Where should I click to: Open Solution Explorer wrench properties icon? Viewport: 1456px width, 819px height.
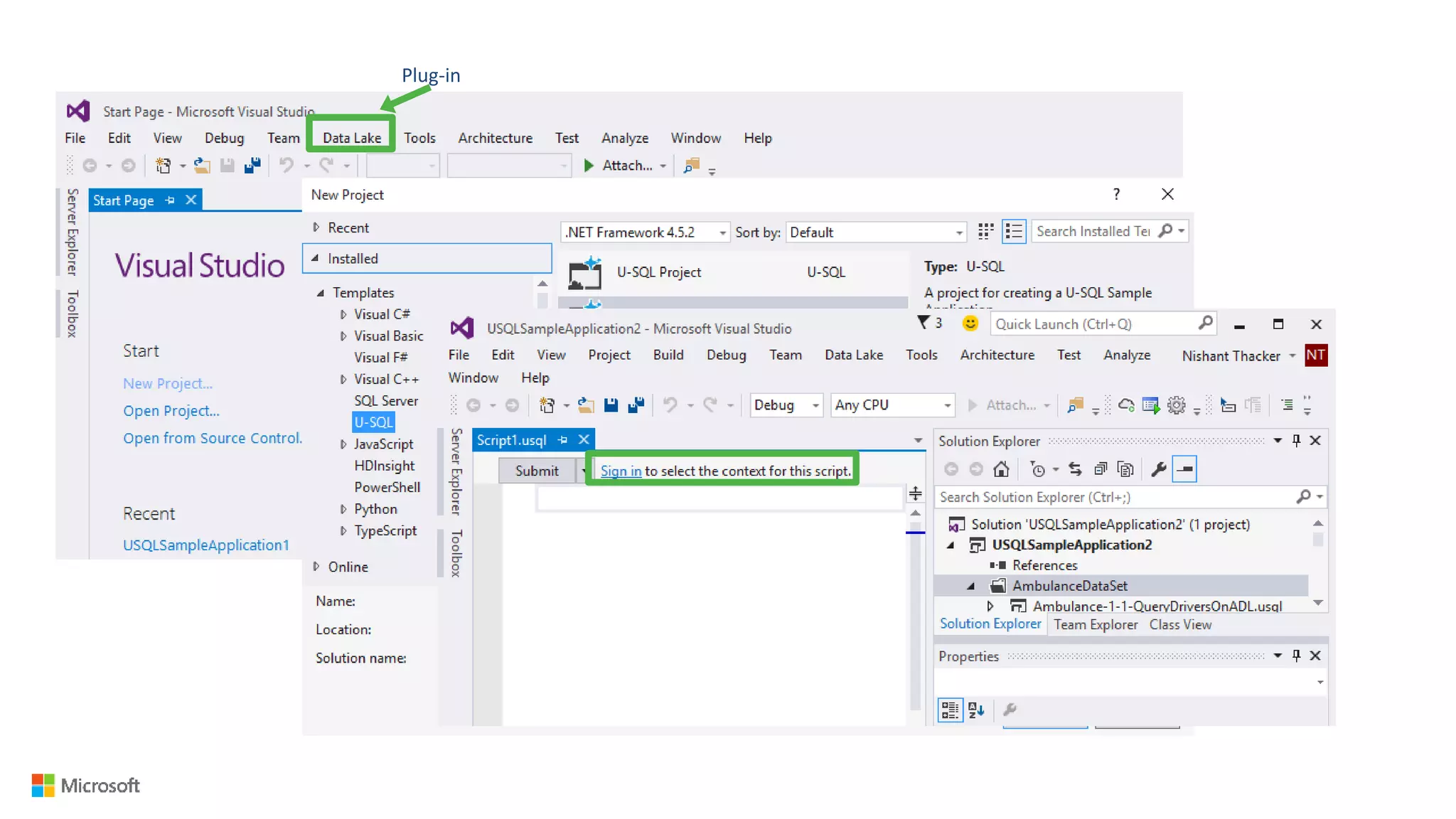1158,469
